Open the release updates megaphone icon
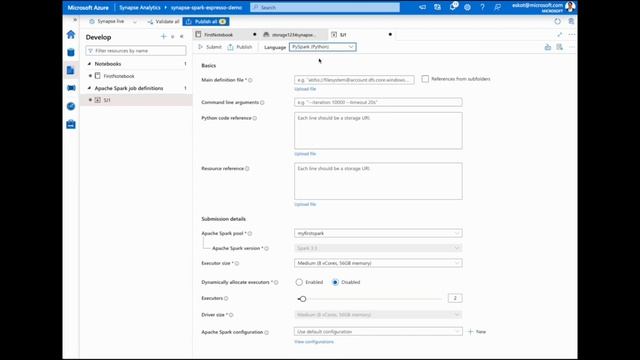Screen dimensions: 640x360 [x=422, y=7]
